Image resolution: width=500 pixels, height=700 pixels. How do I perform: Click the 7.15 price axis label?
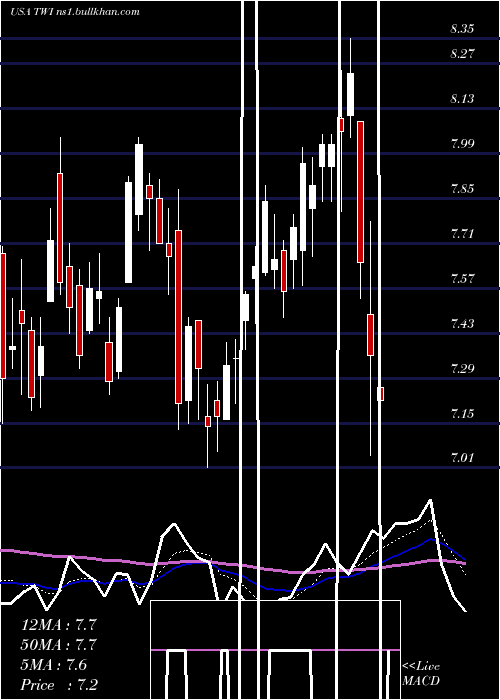462,414
